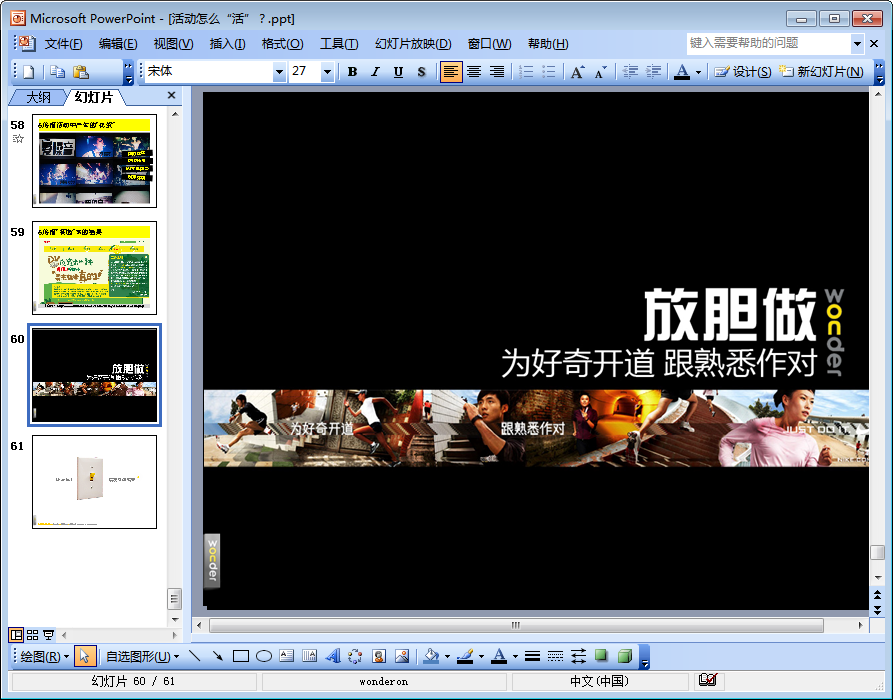Apply fill color bucket
893x700 pixels.
pyautogui.click(x=432, y=656)
